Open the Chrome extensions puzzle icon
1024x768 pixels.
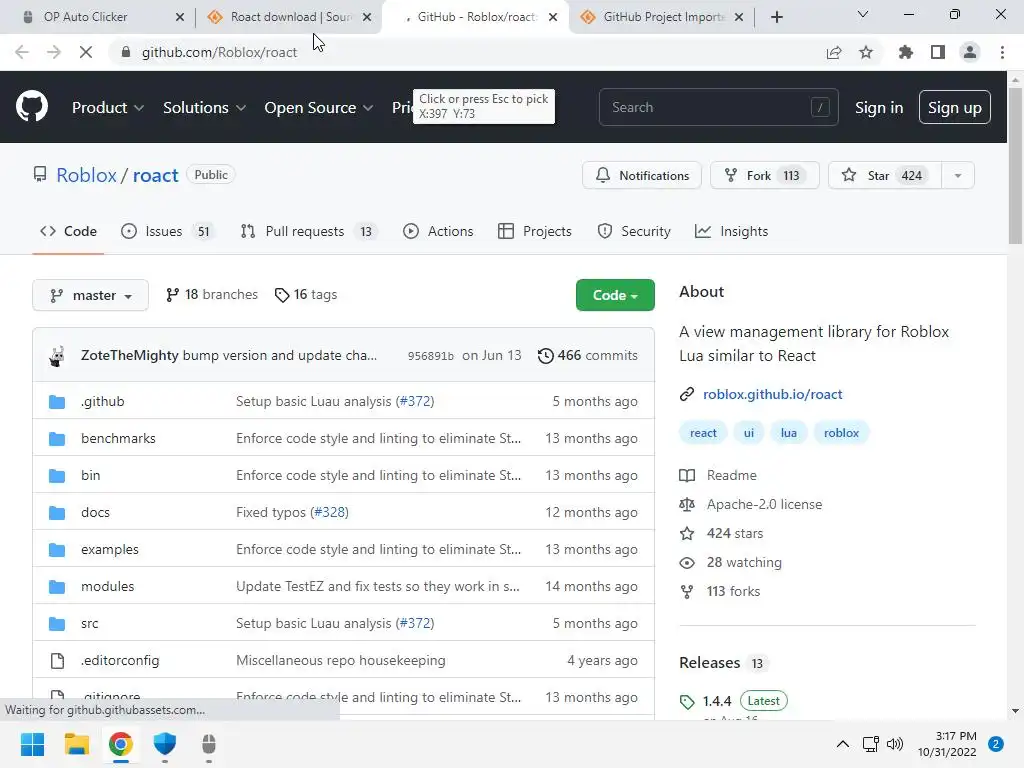(905, 52)
